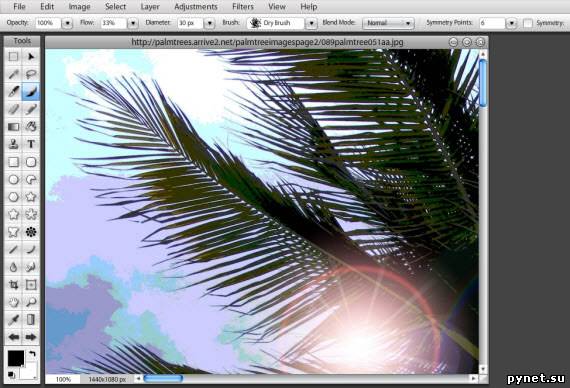This screenshot has height=388, width=570.
Task: Open the Adjustments menu
Action: [196, 7]
